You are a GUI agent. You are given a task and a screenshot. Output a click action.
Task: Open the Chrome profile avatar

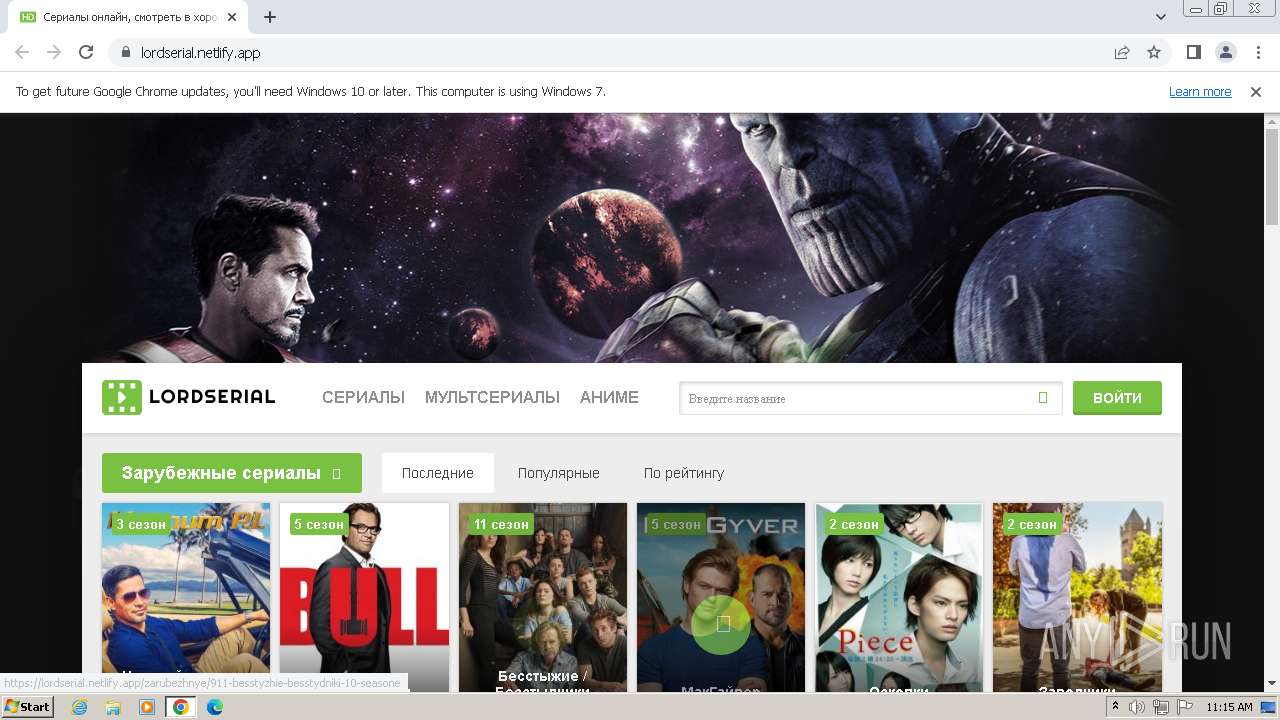coord(1225,52)
